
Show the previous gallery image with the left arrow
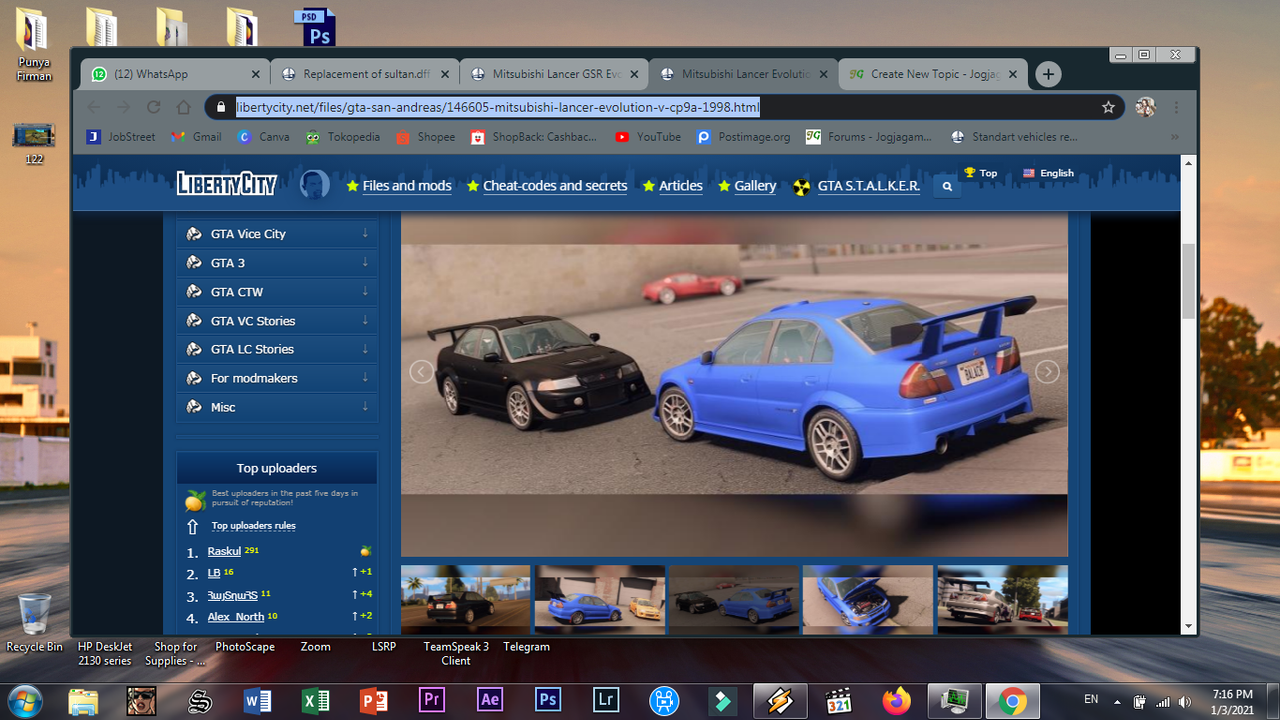click(x=422, y=372)
